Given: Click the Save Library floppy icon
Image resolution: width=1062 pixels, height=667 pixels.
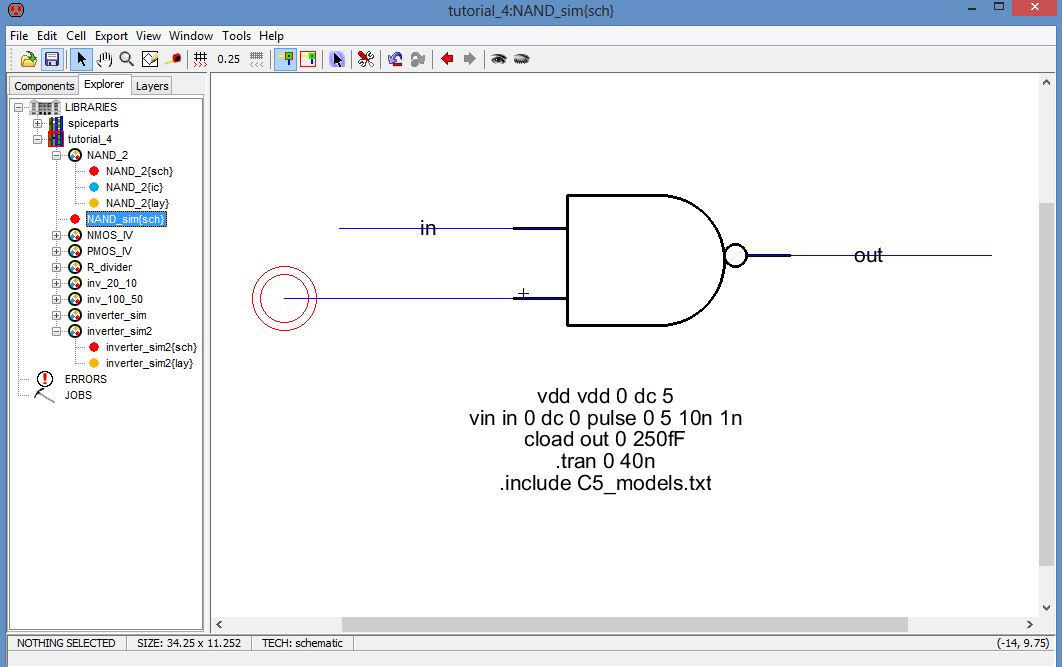Looking at the screenshot, I should [x=51, y=59].
